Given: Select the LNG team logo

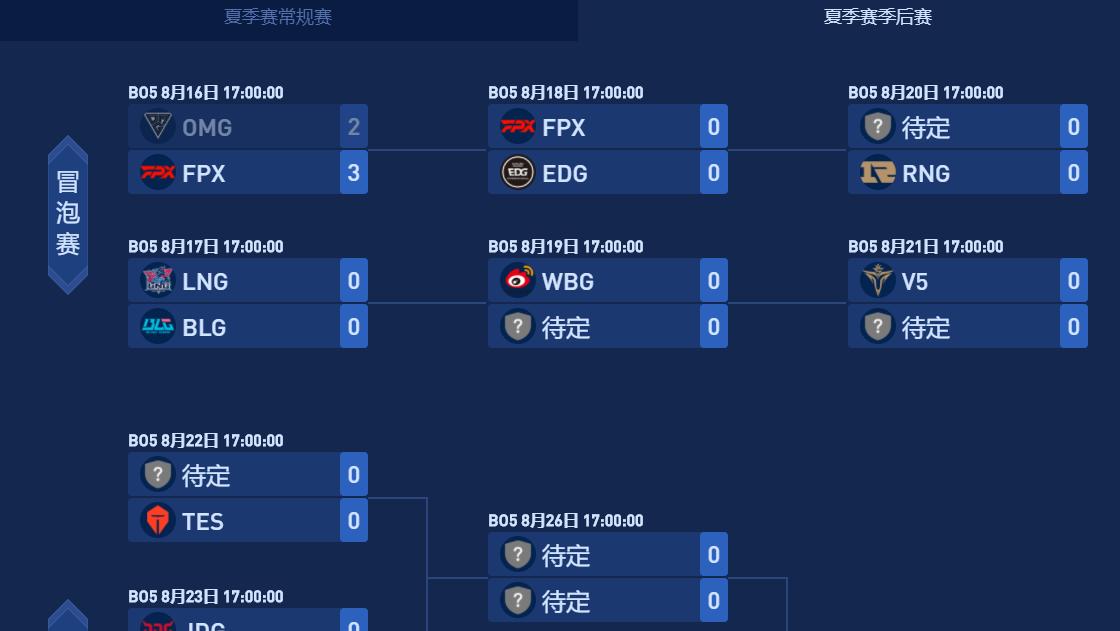Looking at the screenshot, I should (158, 281).
